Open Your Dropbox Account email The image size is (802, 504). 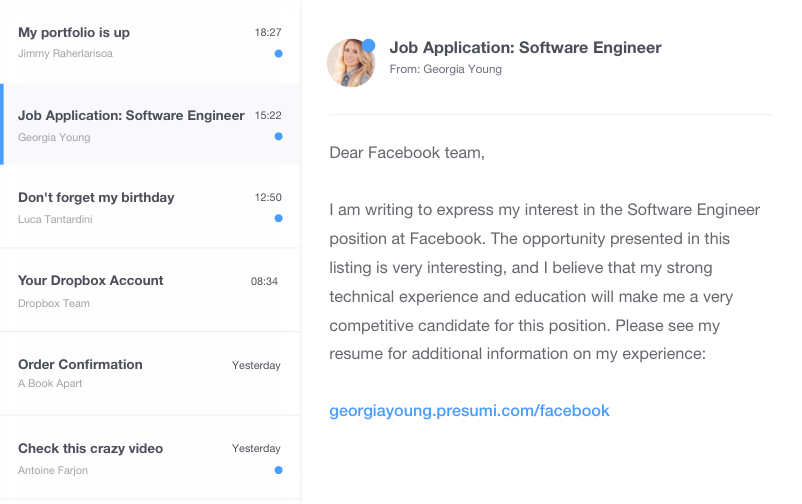click(91, 280)
